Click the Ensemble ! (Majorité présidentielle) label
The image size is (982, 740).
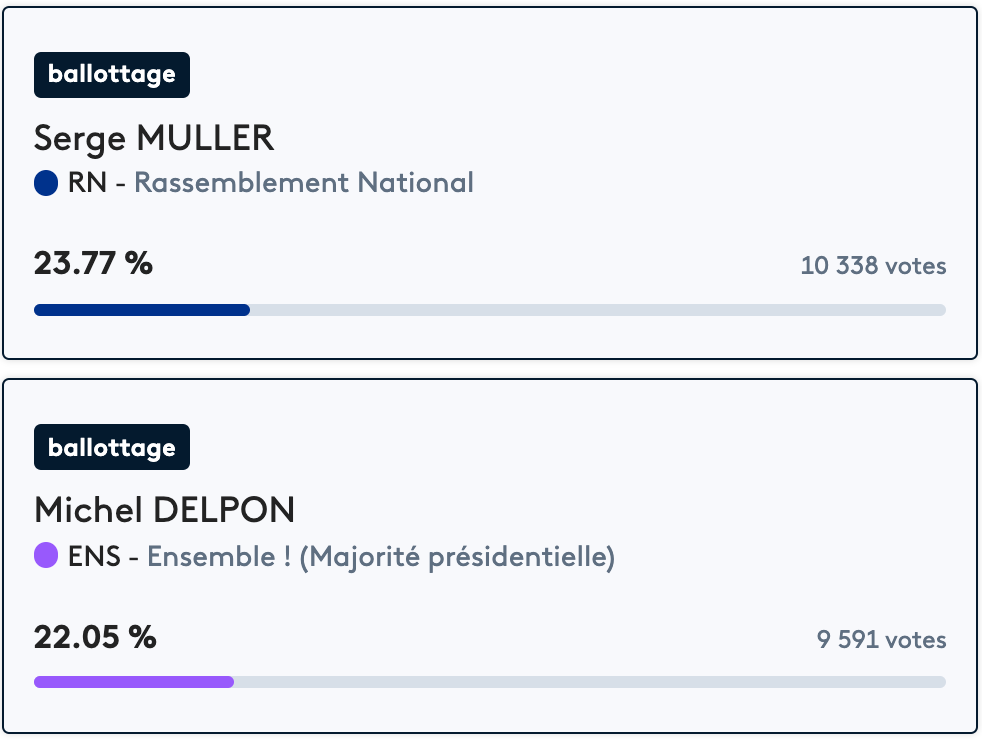[381, 556]
